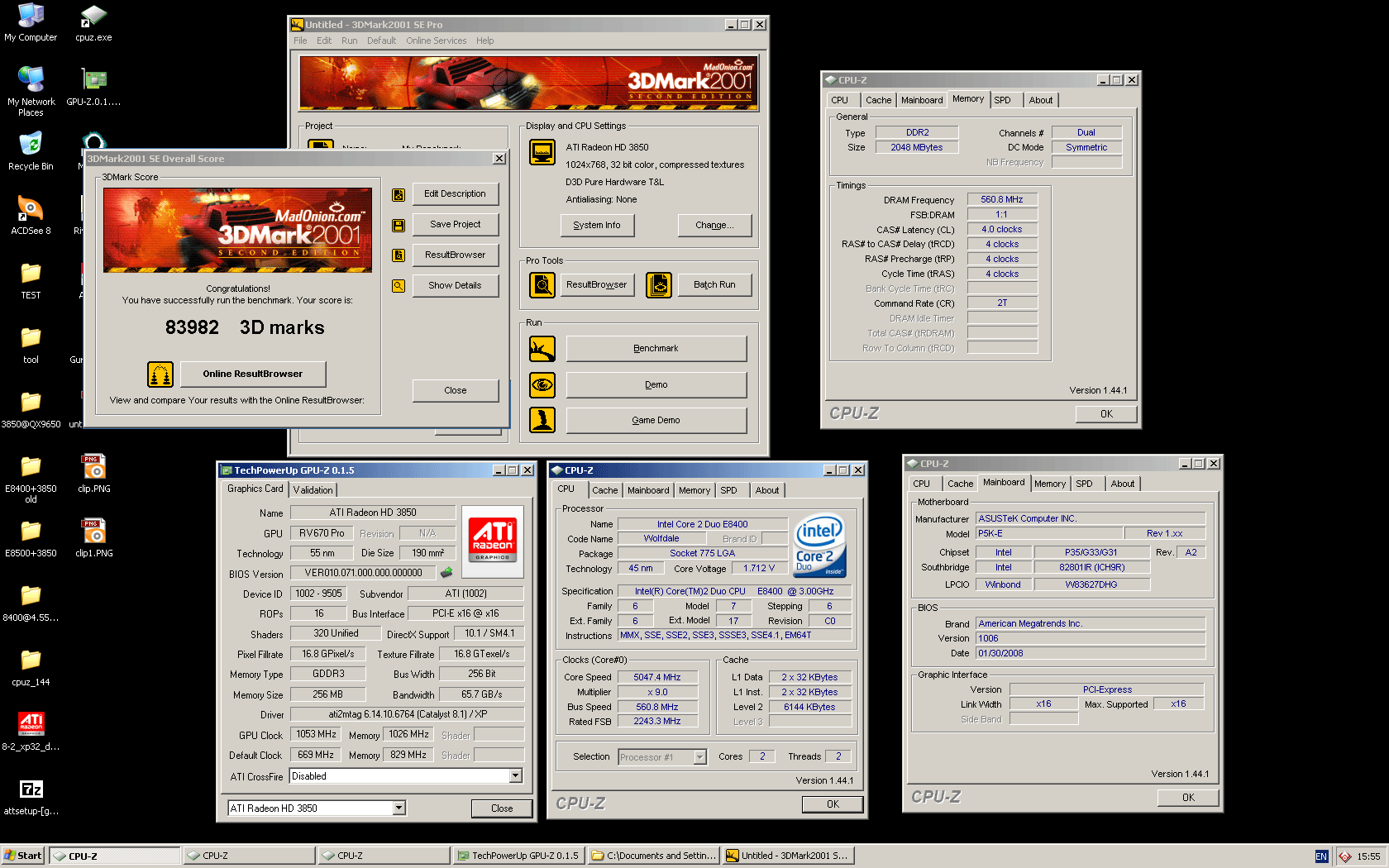1389x868 pixels.
Task: Click the Intel Core 2 Duo logo
Action: pos(819,546)
